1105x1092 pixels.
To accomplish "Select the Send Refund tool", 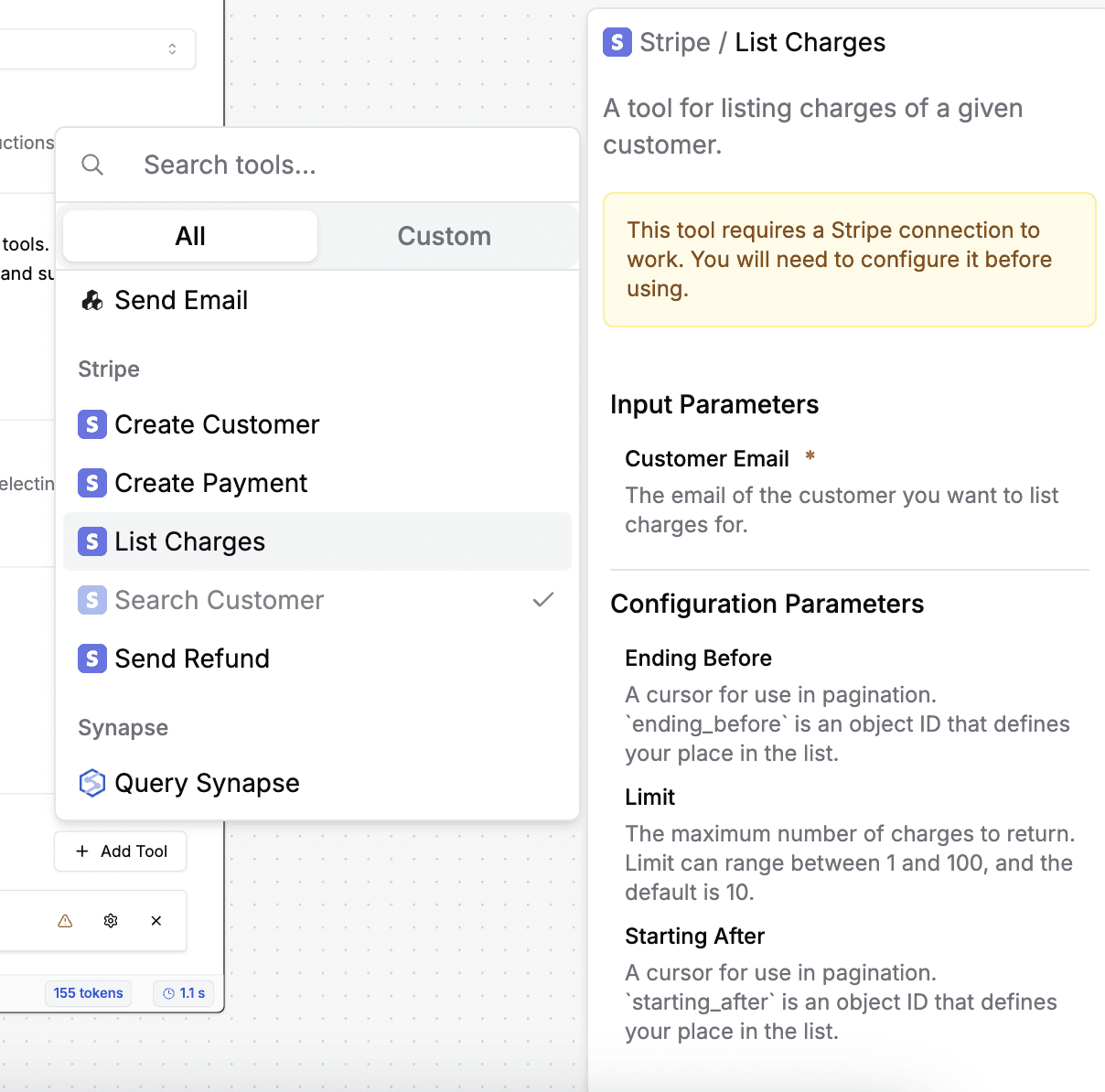I will point(317,658).
